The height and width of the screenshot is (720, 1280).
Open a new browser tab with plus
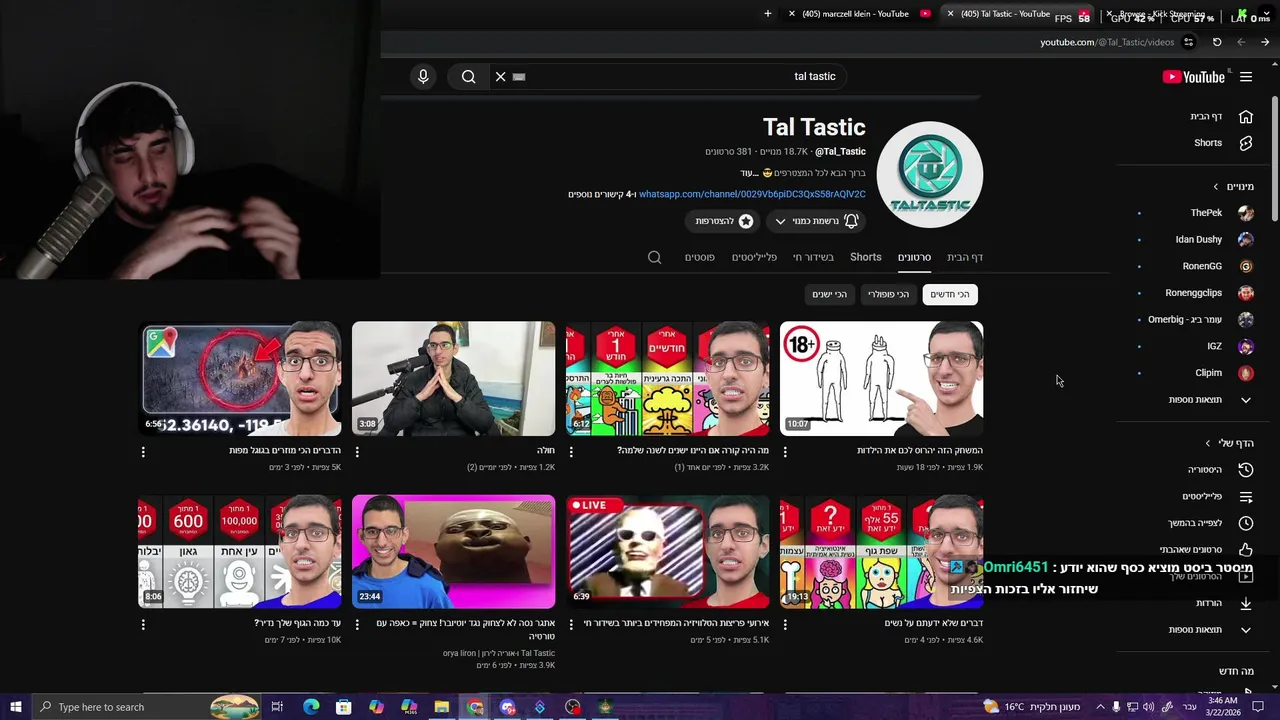768,14
